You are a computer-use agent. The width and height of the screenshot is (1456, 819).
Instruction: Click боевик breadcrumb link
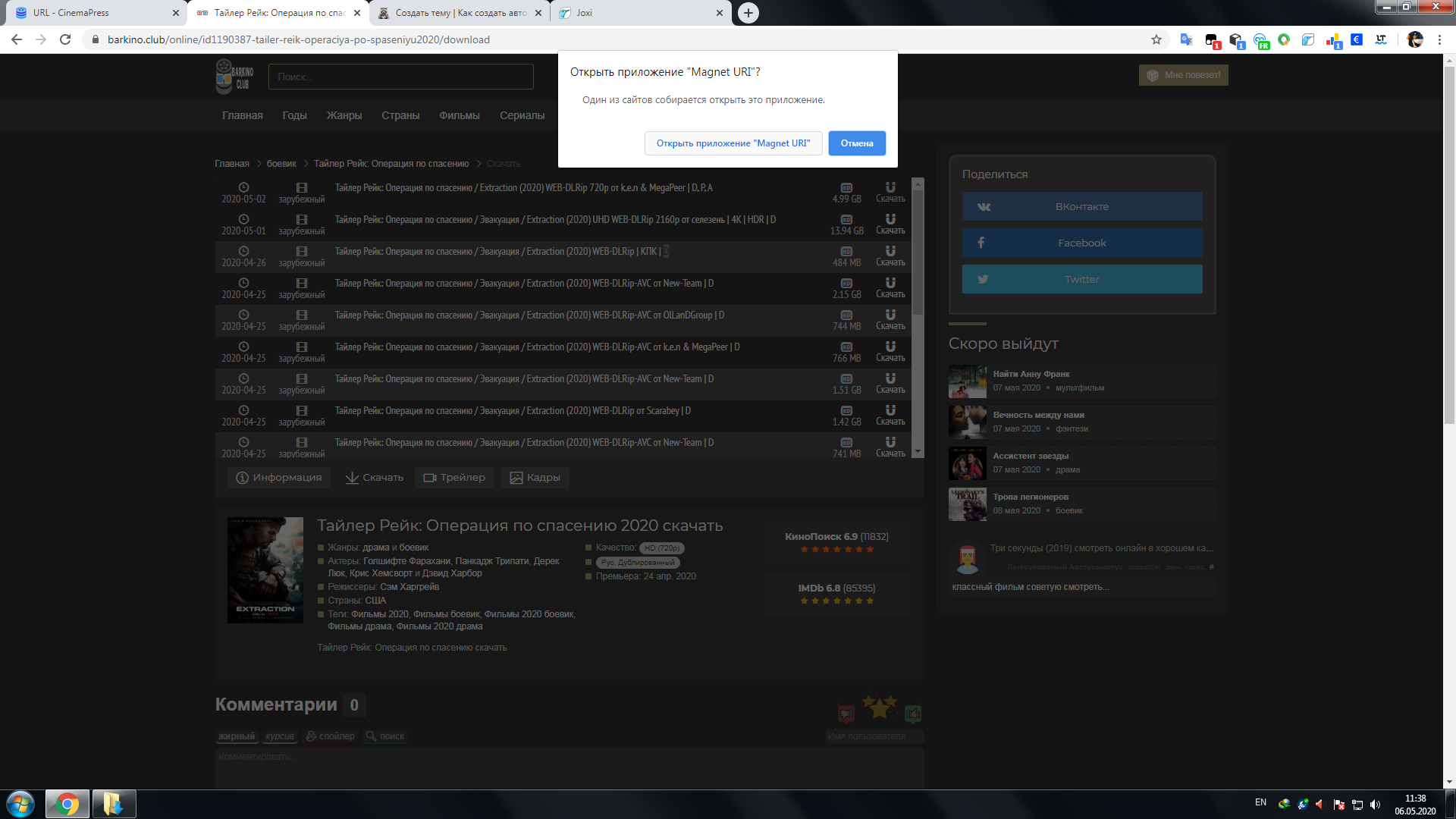click(x=281, y=164)
